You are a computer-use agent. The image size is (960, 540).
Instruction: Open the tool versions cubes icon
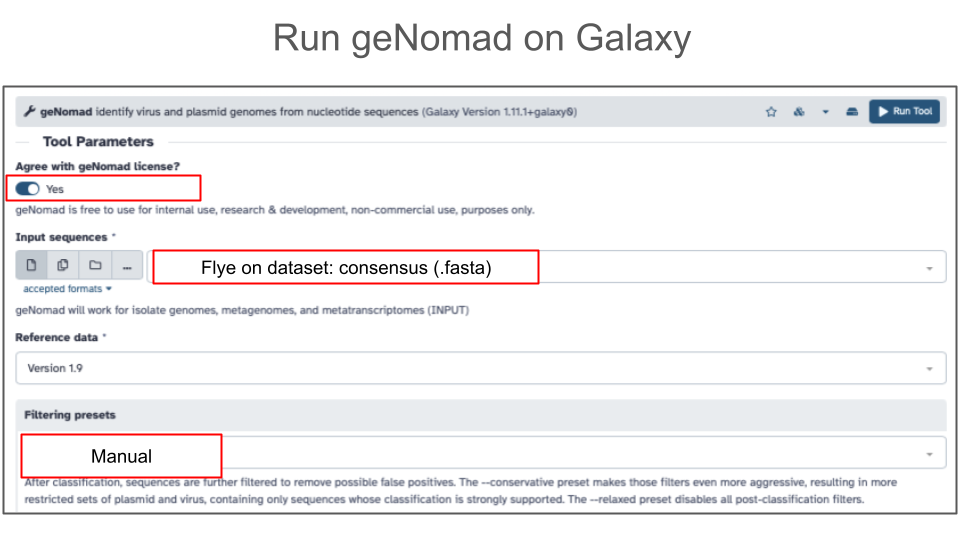click(x=799, y=112)
